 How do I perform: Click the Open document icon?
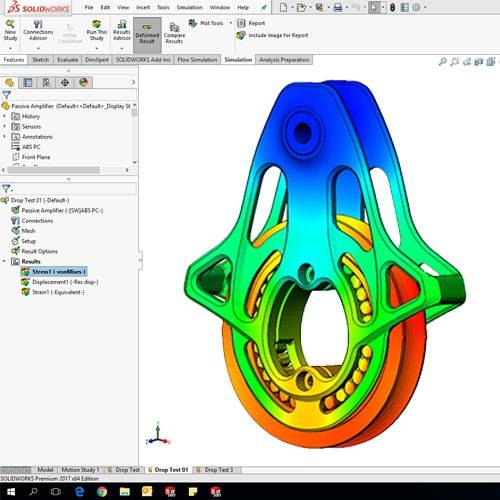pyautogui.click(x=301, y=7)
